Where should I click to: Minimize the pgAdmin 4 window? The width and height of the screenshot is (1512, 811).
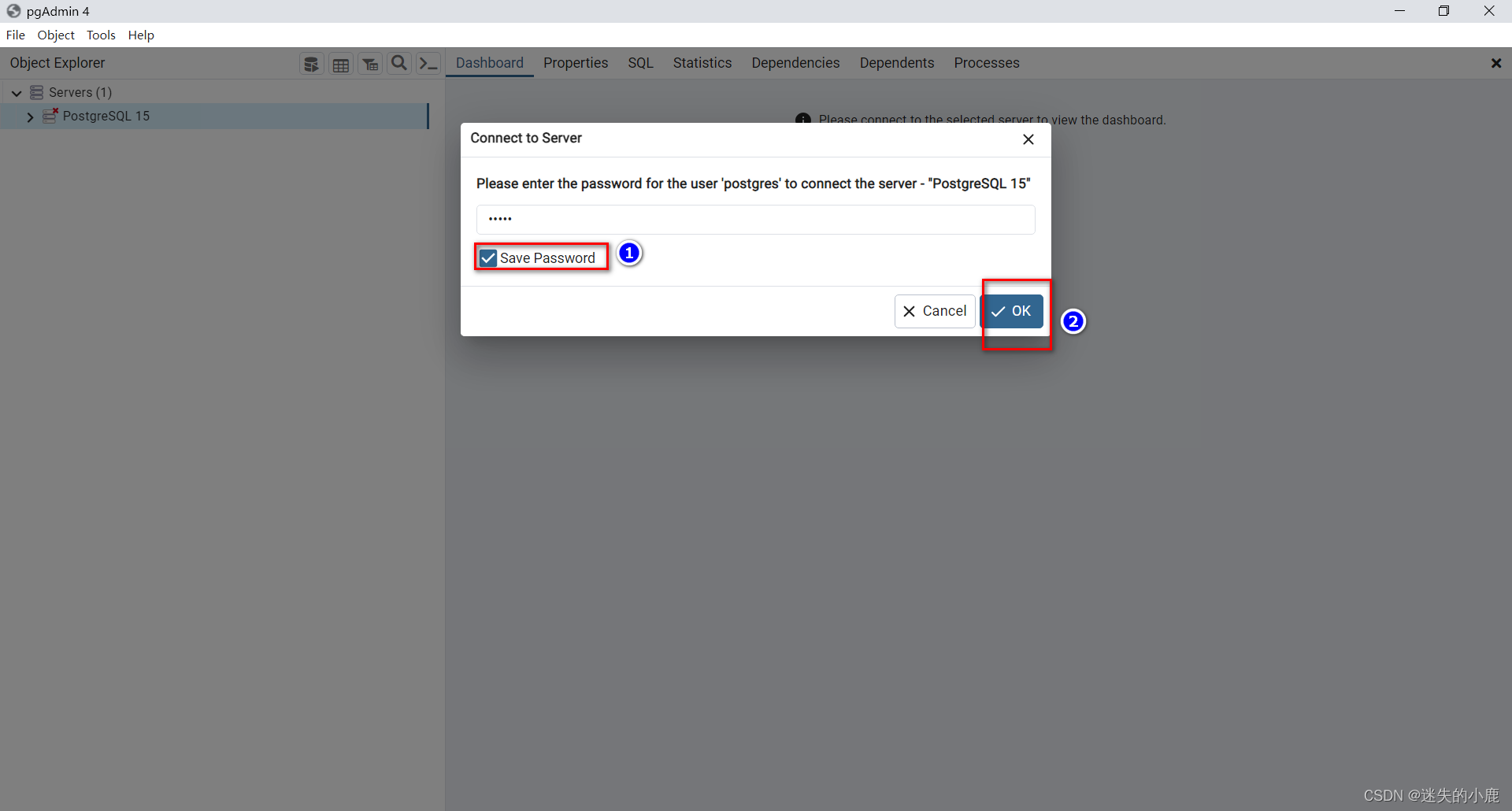pos(1399,11)
